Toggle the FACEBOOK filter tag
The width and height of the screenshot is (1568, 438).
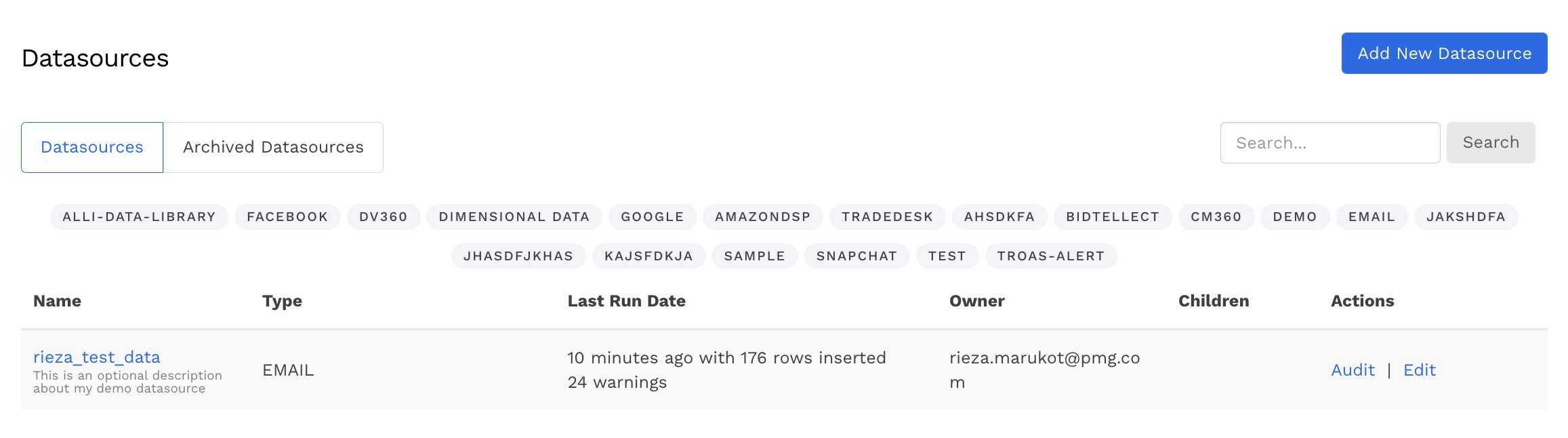pyautogui.click(x=287, y=217)
